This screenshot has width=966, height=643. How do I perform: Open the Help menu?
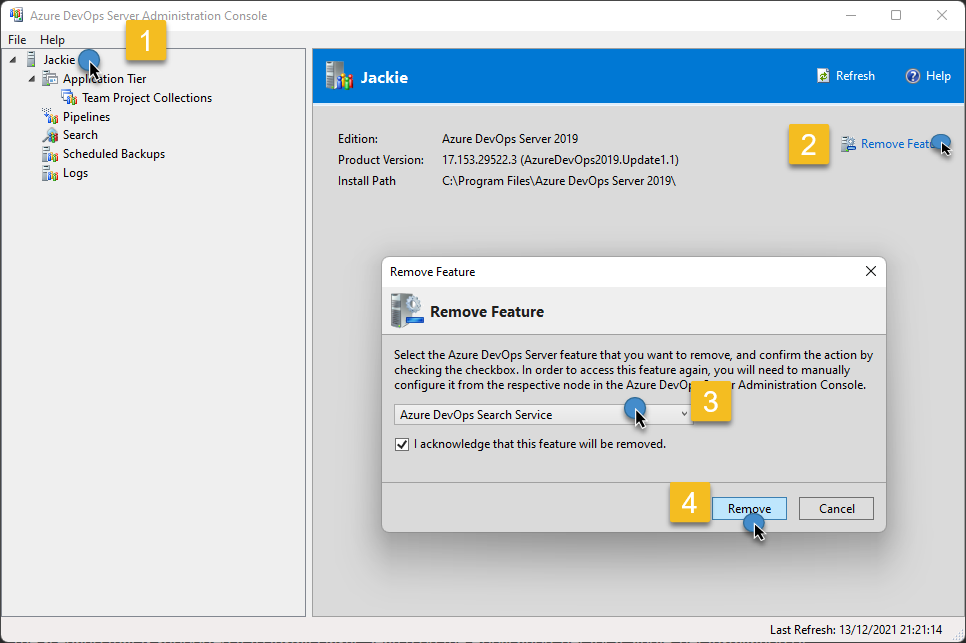[x=52, y=39]
